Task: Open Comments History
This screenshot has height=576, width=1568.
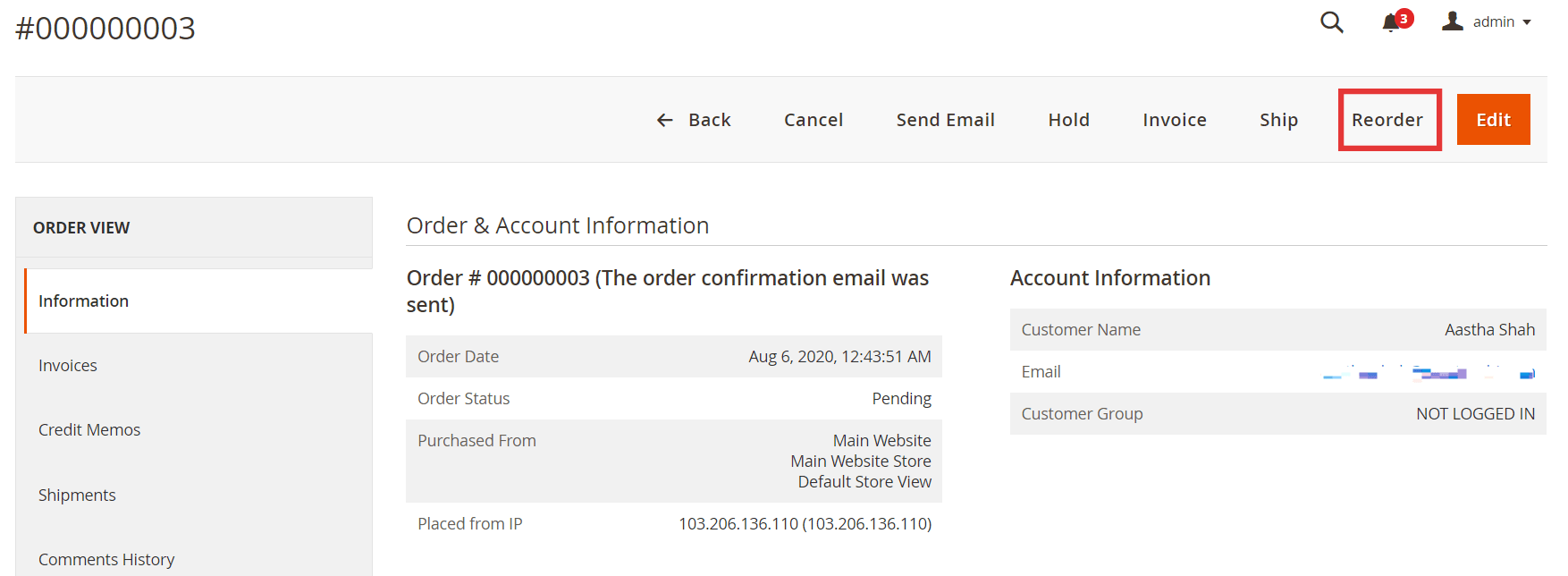Action: (x=106, y=559)
